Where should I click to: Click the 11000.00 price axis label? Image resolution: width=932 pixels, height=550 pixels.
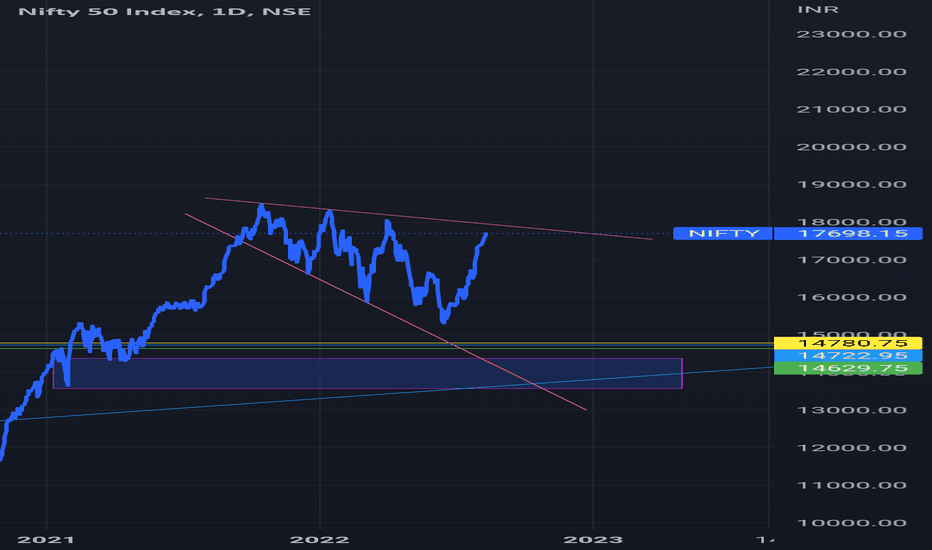[x=851, y=485]
